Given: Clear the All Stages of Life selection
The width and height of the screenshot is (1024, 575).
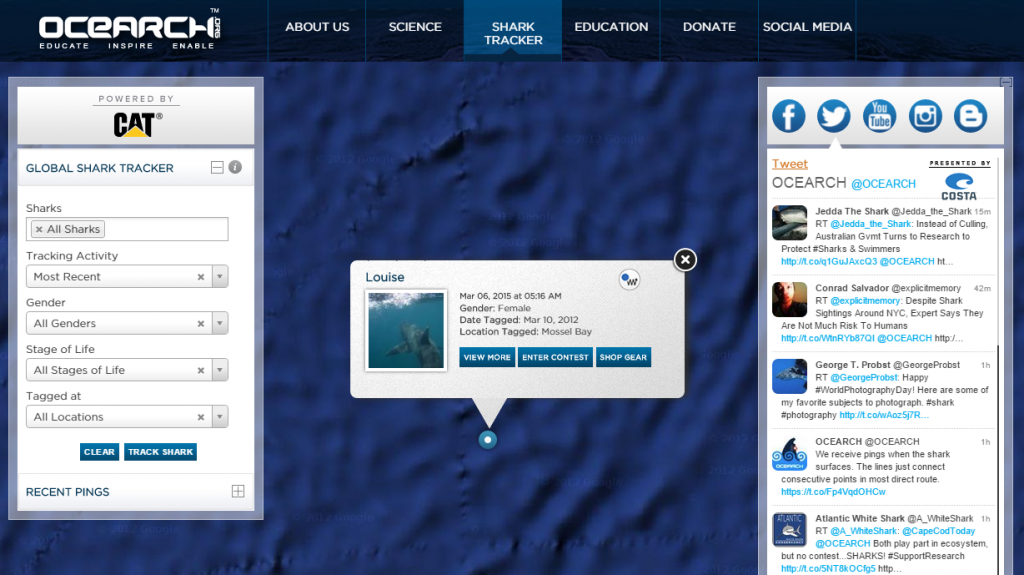Looking at the screenshot, I should [x=201, y=370].
